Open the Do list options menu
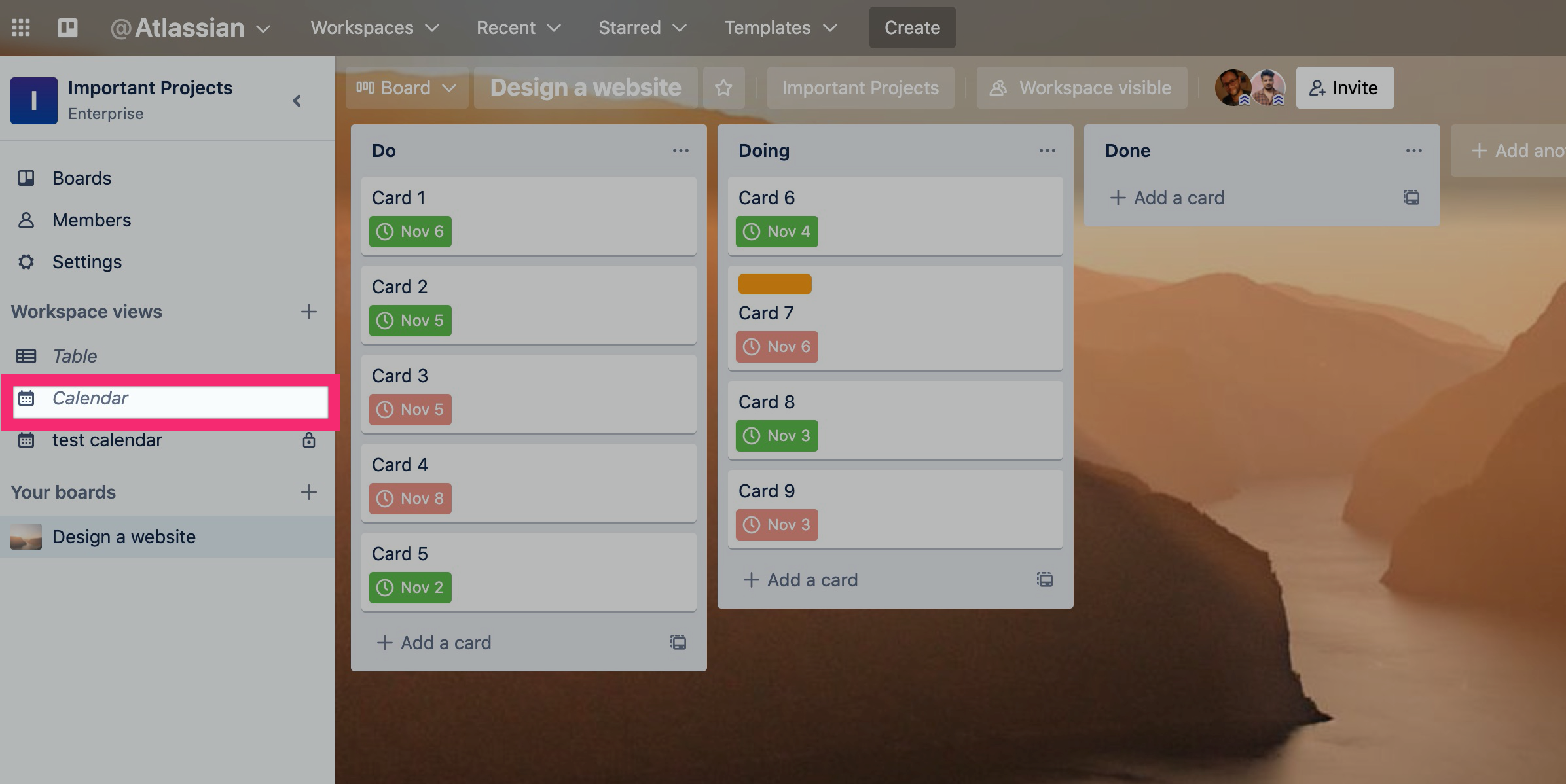Image resolution: width=1566 pixels, height=784 pixels. pyautogui.click(x=679, y=150)
